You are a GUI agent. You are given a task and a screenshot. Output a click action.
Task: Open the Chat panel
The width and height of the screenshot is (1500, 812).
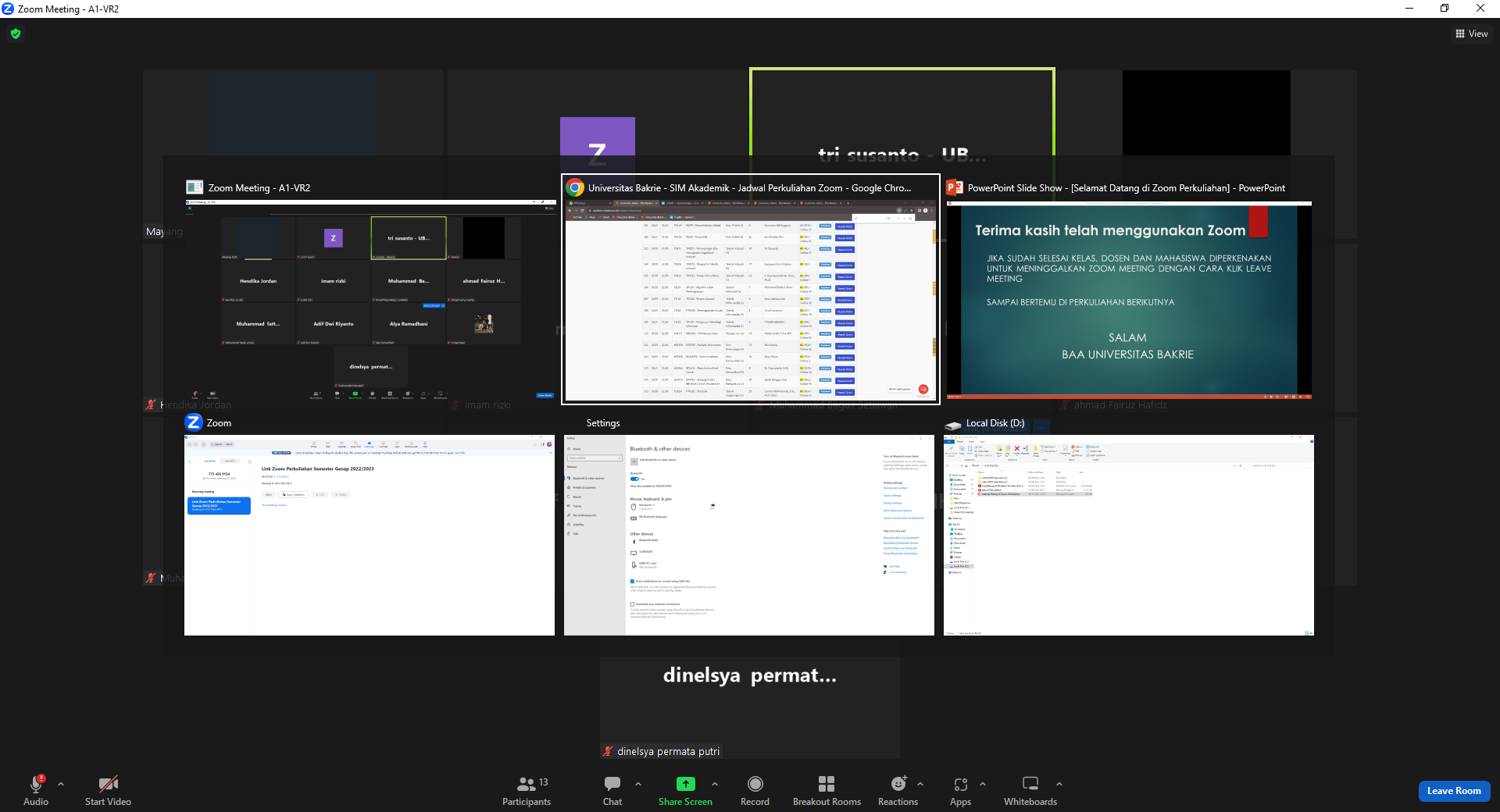[x=612, y=790]
